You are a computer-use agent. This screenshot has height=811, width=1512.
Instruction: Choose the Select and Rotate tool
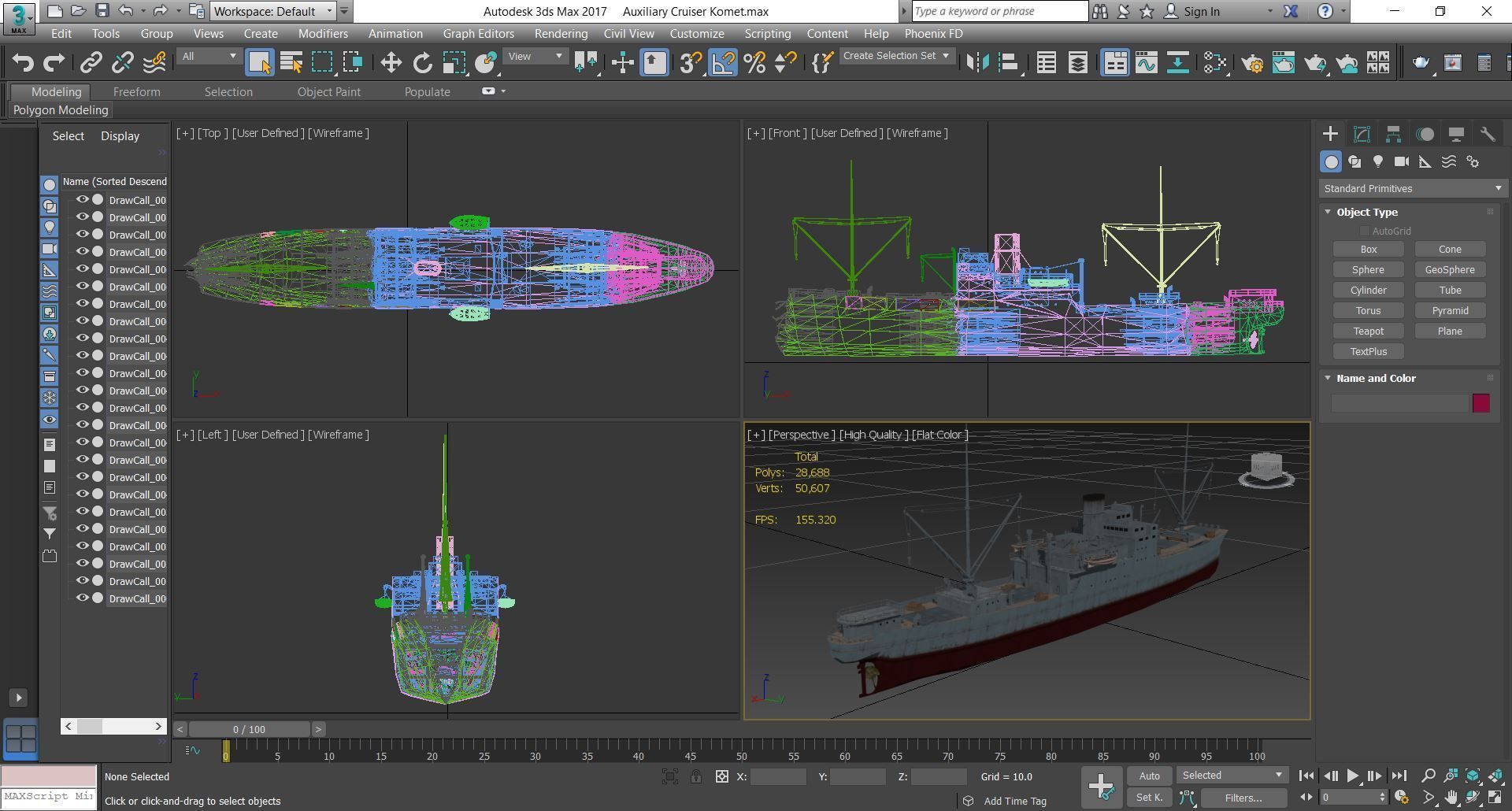click(x=423, y=63)
